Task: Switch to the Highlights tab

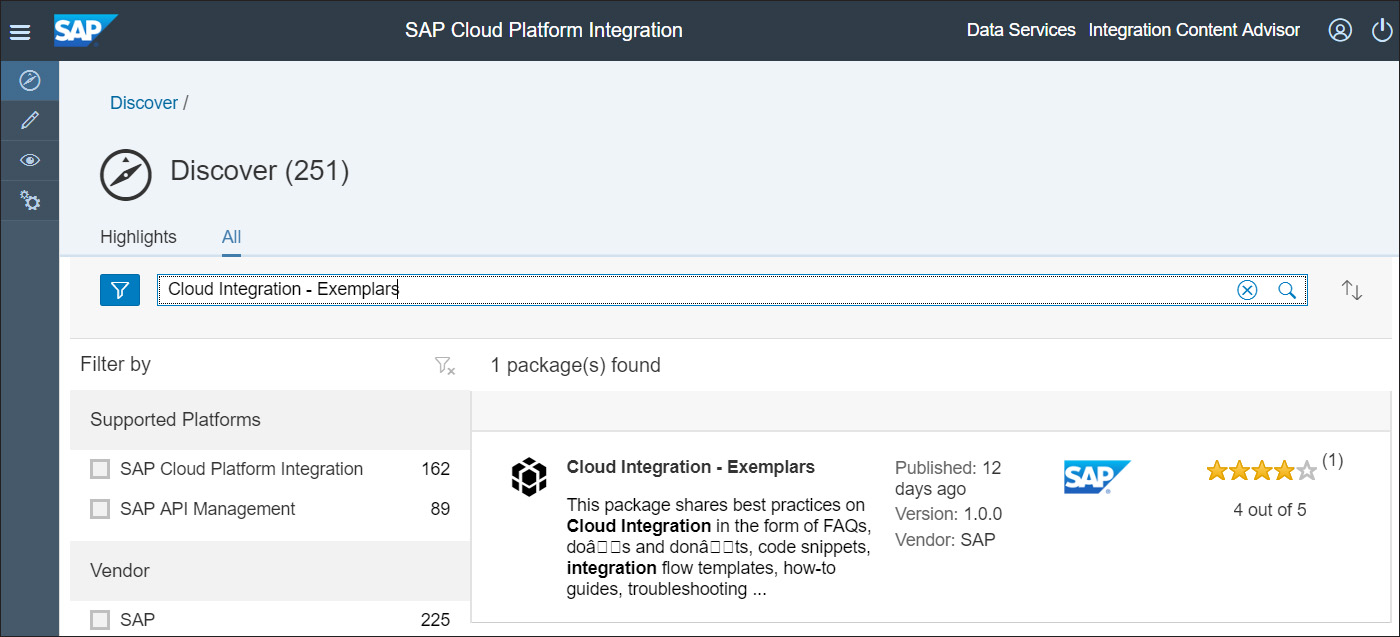Action: pyautogui.click(x=138, y=237)
